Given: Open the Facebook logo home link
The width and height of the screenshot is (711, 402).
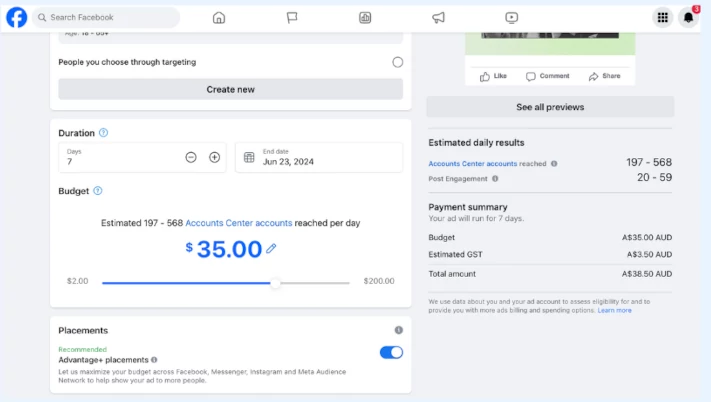Looking at the screenshot, I should [x=16, y=17].
